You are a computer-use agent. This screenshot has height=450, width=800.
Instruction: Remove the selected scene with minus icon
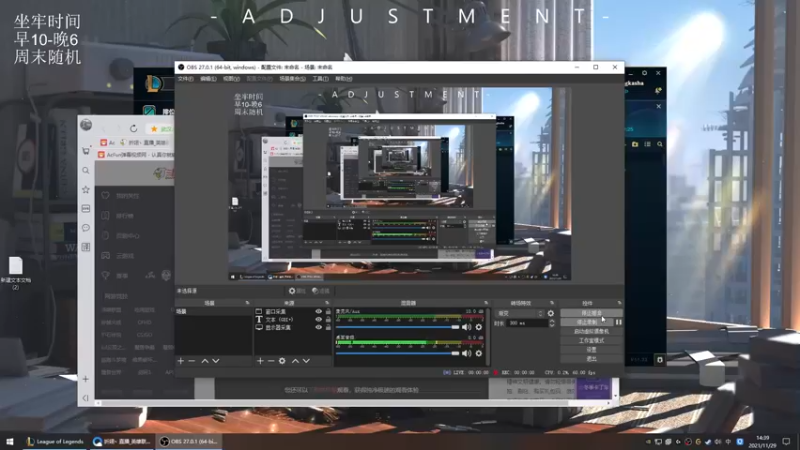click(x=192, y=361)
